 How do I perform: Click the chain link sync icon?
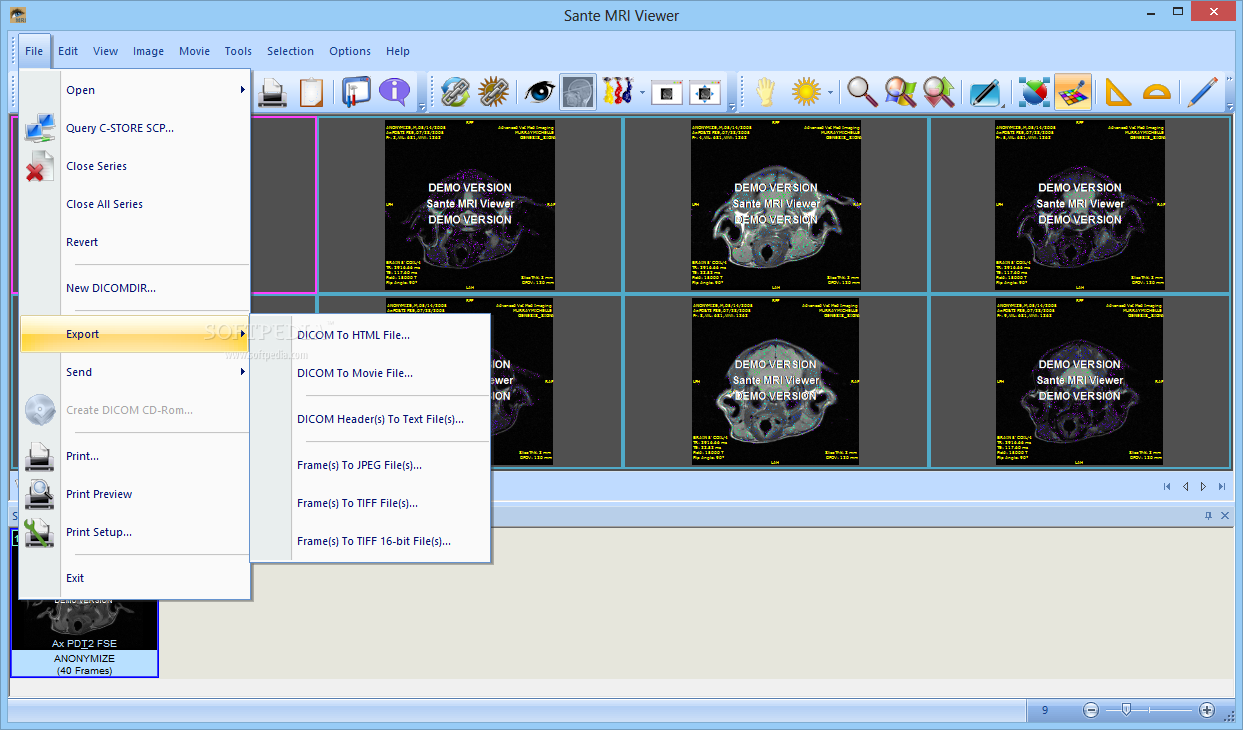(x=455, y=92)
